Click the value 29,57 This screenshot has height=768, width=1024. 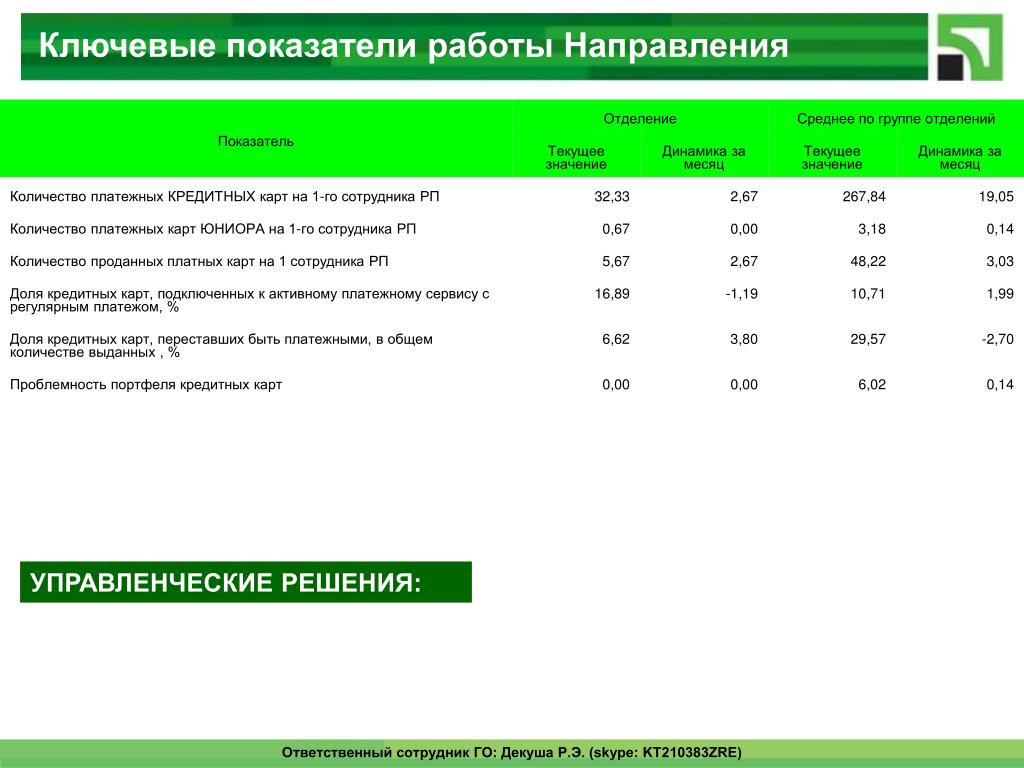pos(868,340)
